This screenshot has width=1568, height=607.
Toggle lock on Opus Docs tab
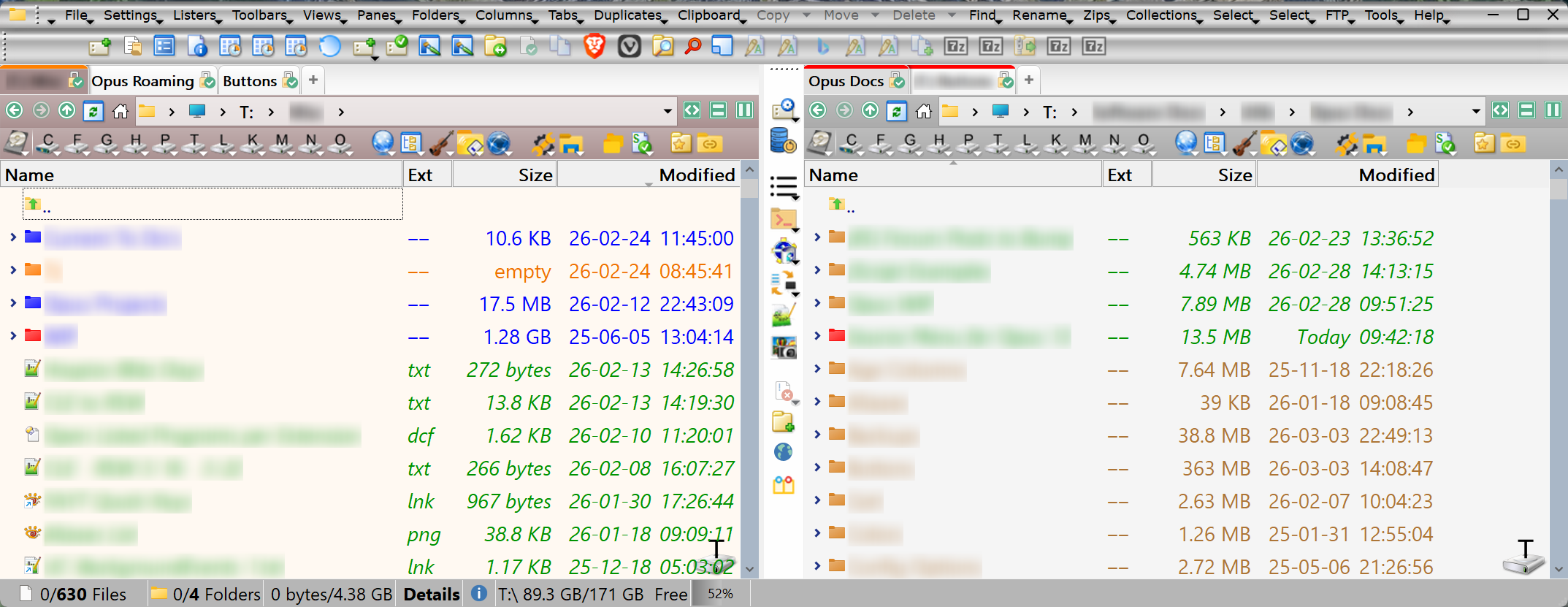[898, 80]
